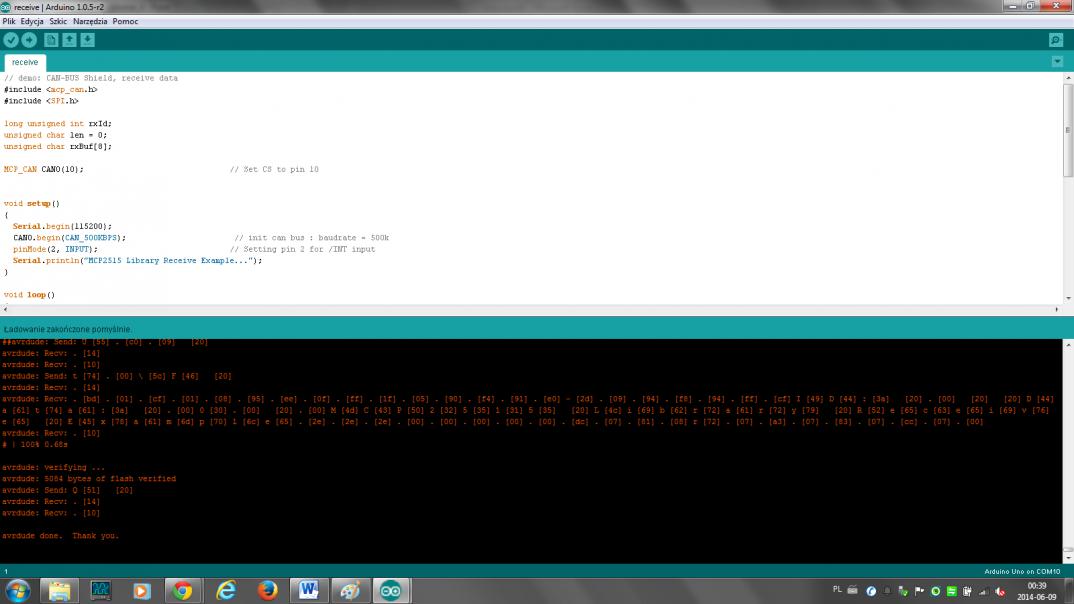The image size is (1074, 604).
Task: Click the Verify sketch checkmark icon
Action: (x=11, y=40)
